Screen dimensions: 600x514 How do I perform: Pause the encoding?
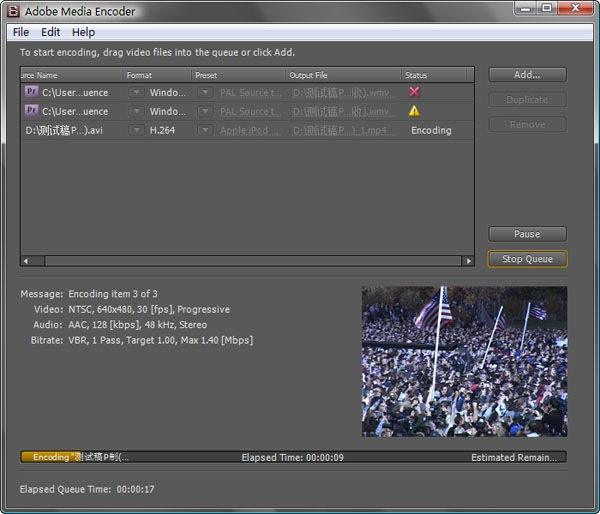tap(527, 234)
